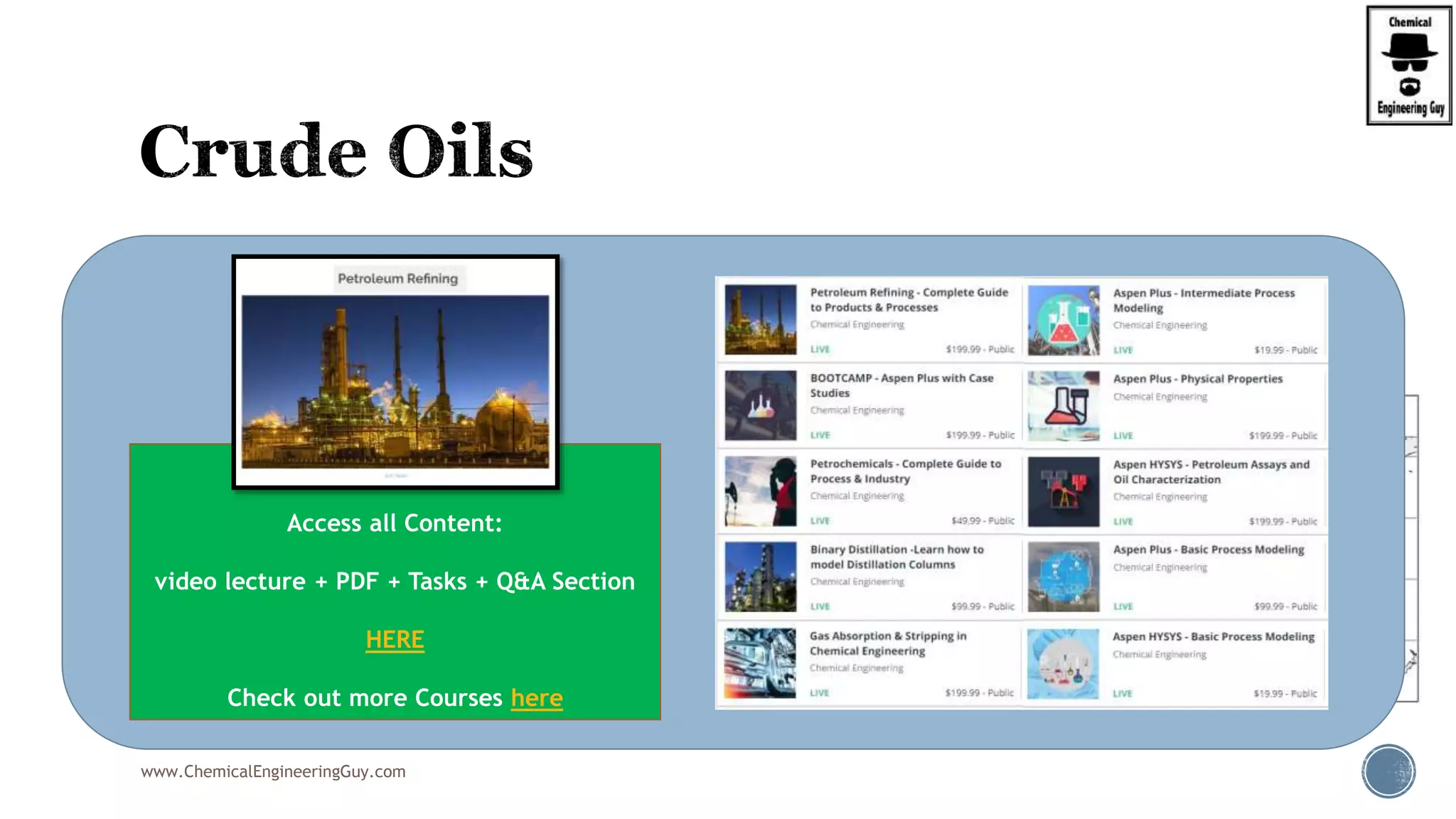Select 'Aspen HYSYS - Basic Process Modeling' title
This screenshot has height=819, width=1456.
tap(1214, 637)
